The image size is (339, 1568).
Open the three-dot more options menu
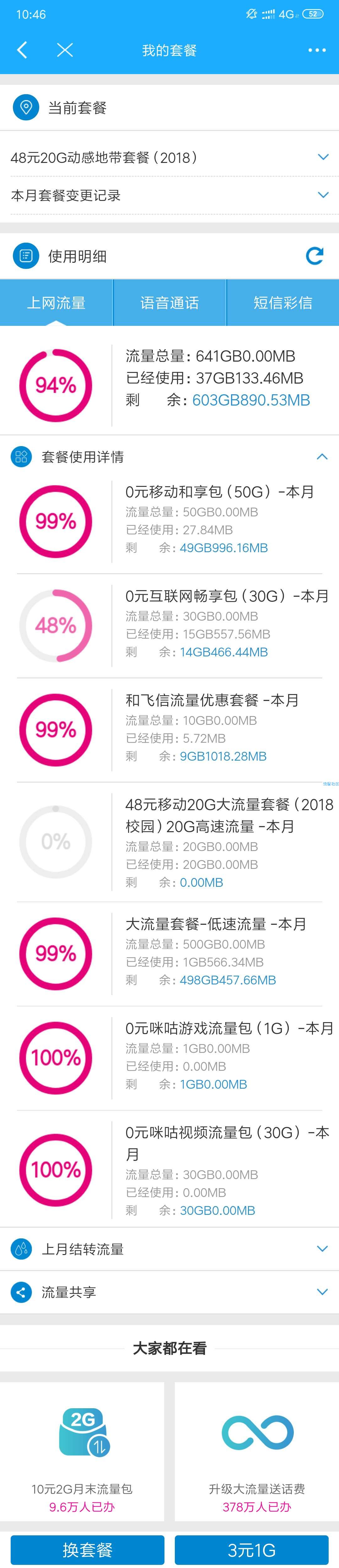click(x=316, y=50)
